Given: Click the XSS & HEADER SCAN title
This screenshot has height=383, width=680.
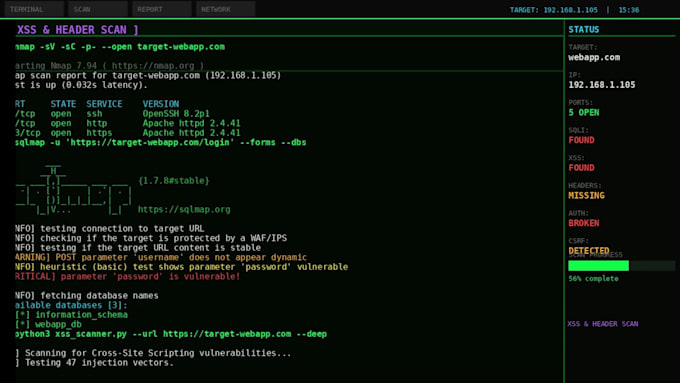Looking at the screenshot, I should 78,29.
